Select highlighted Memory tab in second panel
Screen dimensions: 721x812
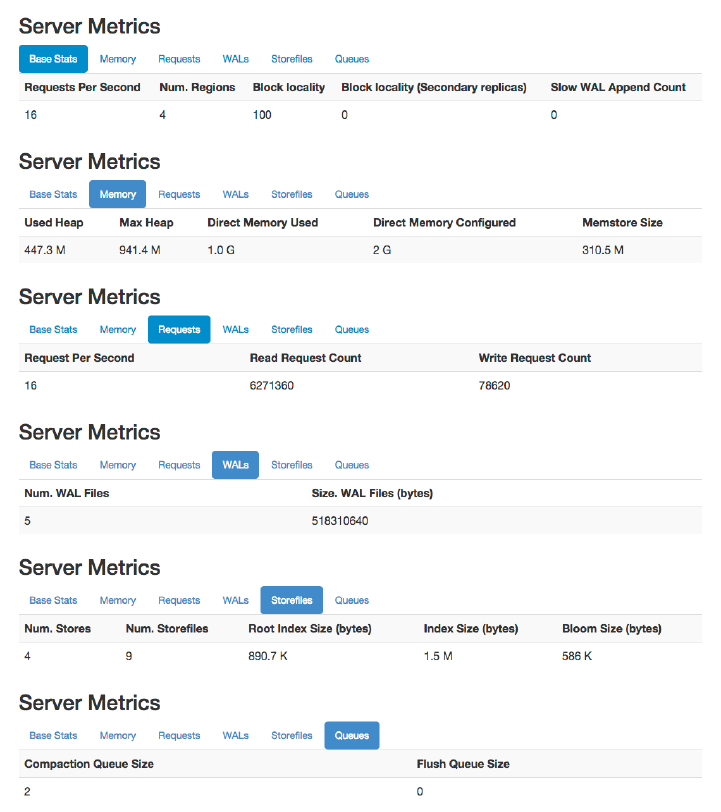118,194
